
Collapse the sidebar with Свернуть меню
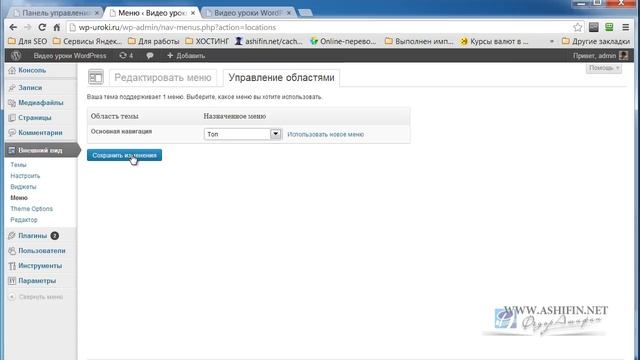click(x=36, y=297)
